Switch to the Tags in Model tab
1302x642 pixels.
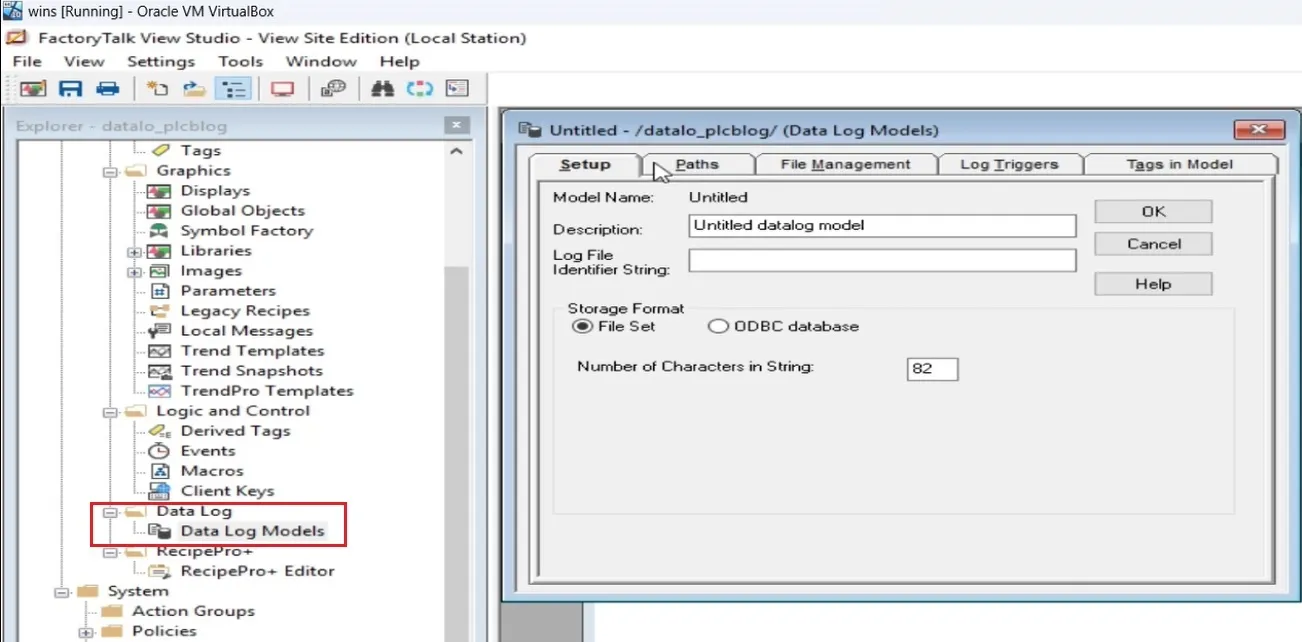point(1179,164)
